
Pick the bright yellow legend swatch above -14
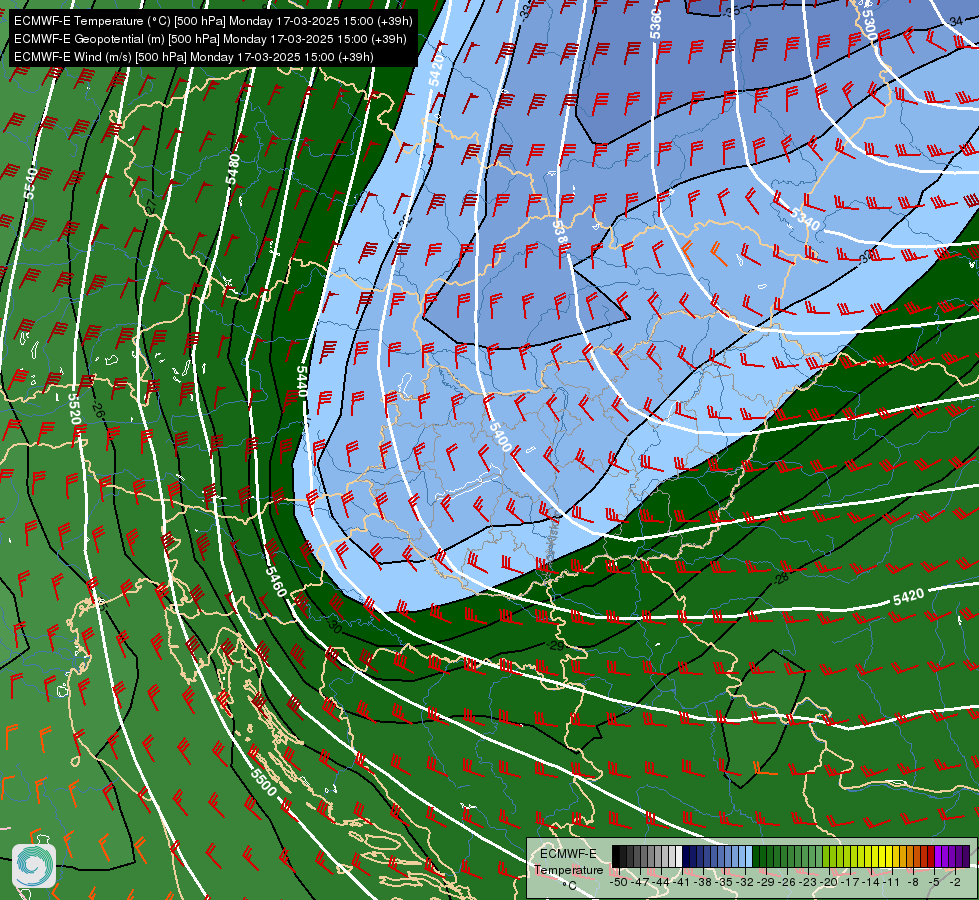tap(875, 856)
